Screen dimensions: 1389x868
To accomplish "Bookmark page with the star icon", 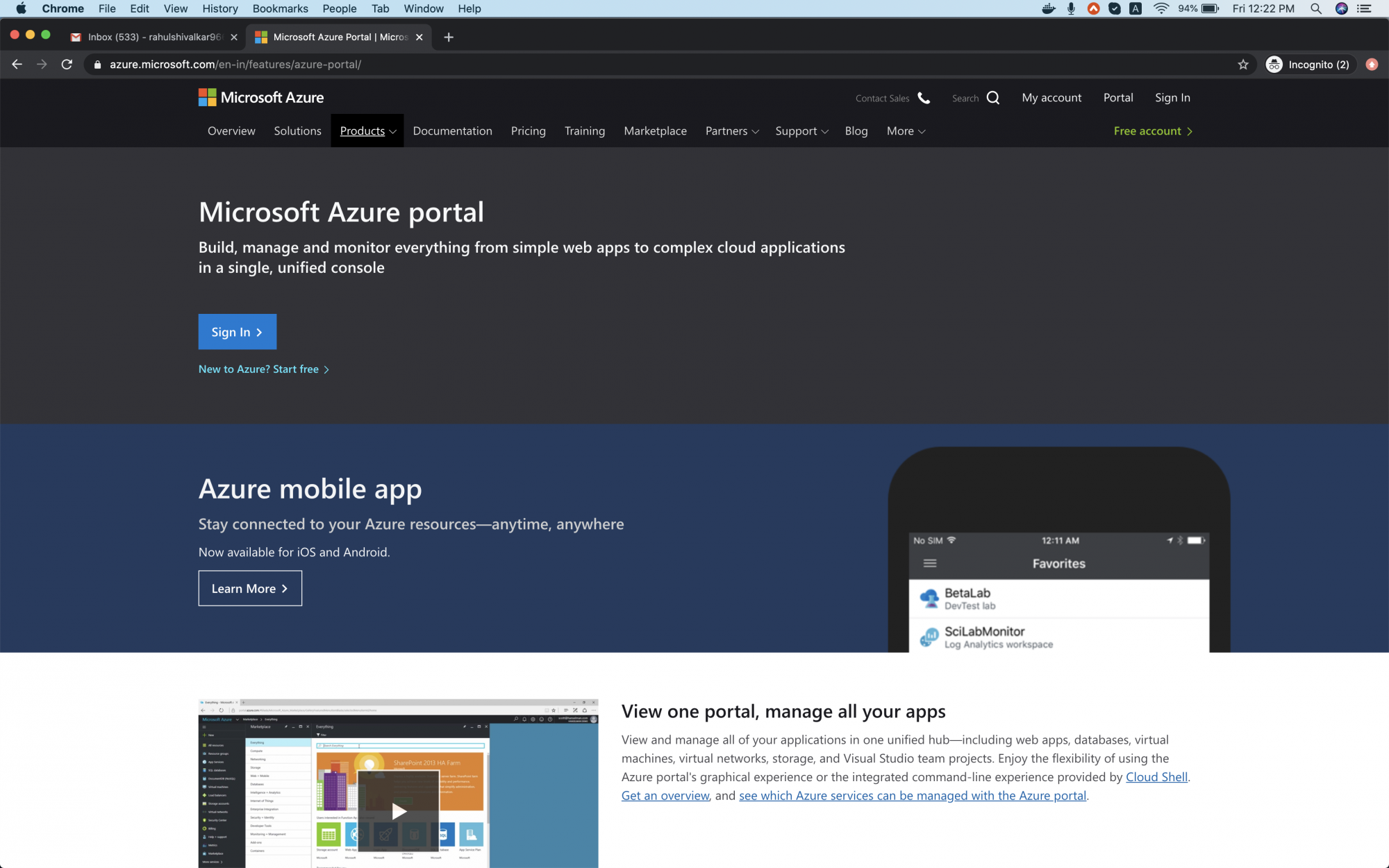I will (x=1242, y=65).
